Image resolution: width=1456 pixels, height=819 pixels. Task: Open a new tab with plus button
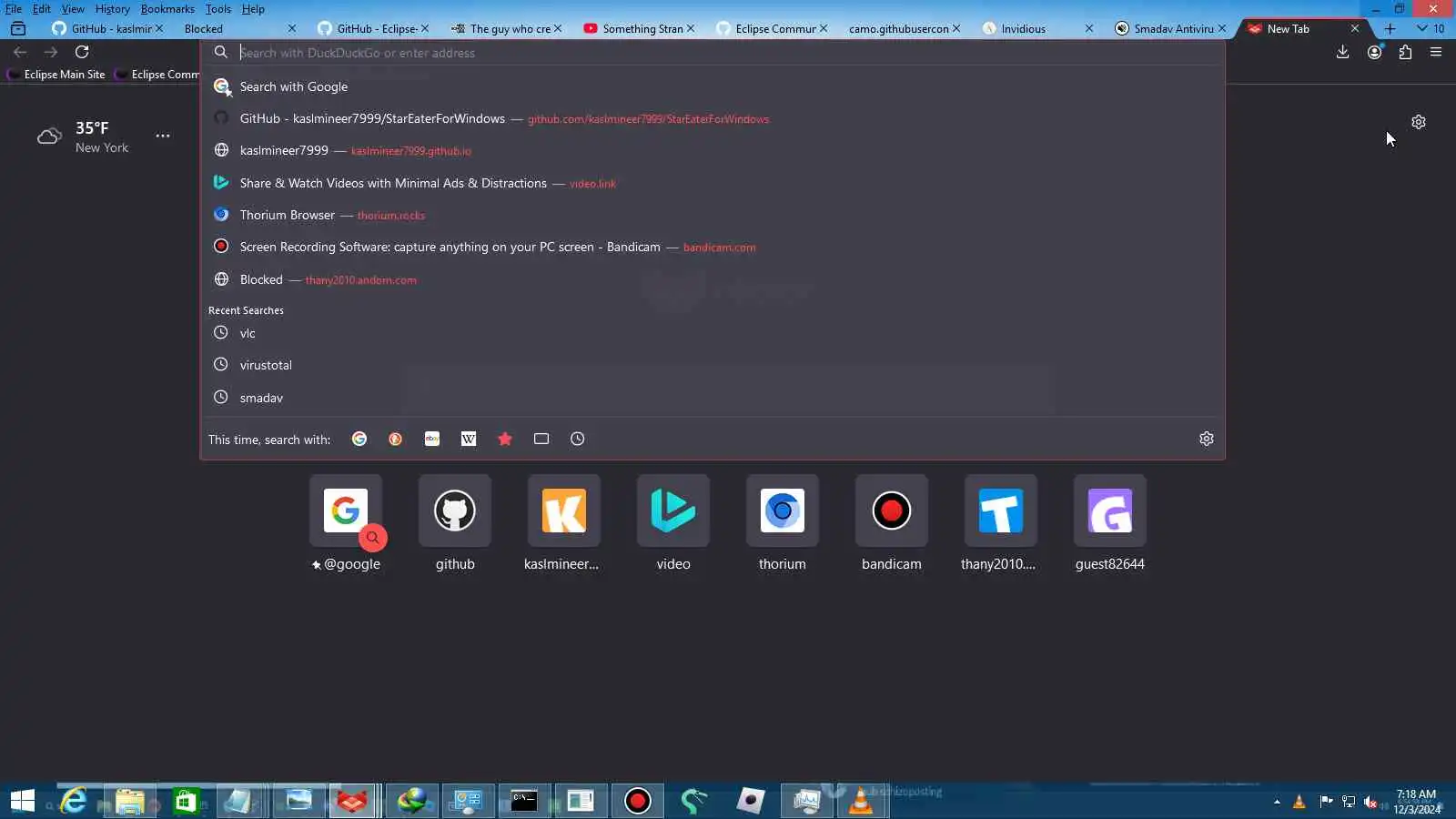pyautogui.click(x=1390, y=28)
